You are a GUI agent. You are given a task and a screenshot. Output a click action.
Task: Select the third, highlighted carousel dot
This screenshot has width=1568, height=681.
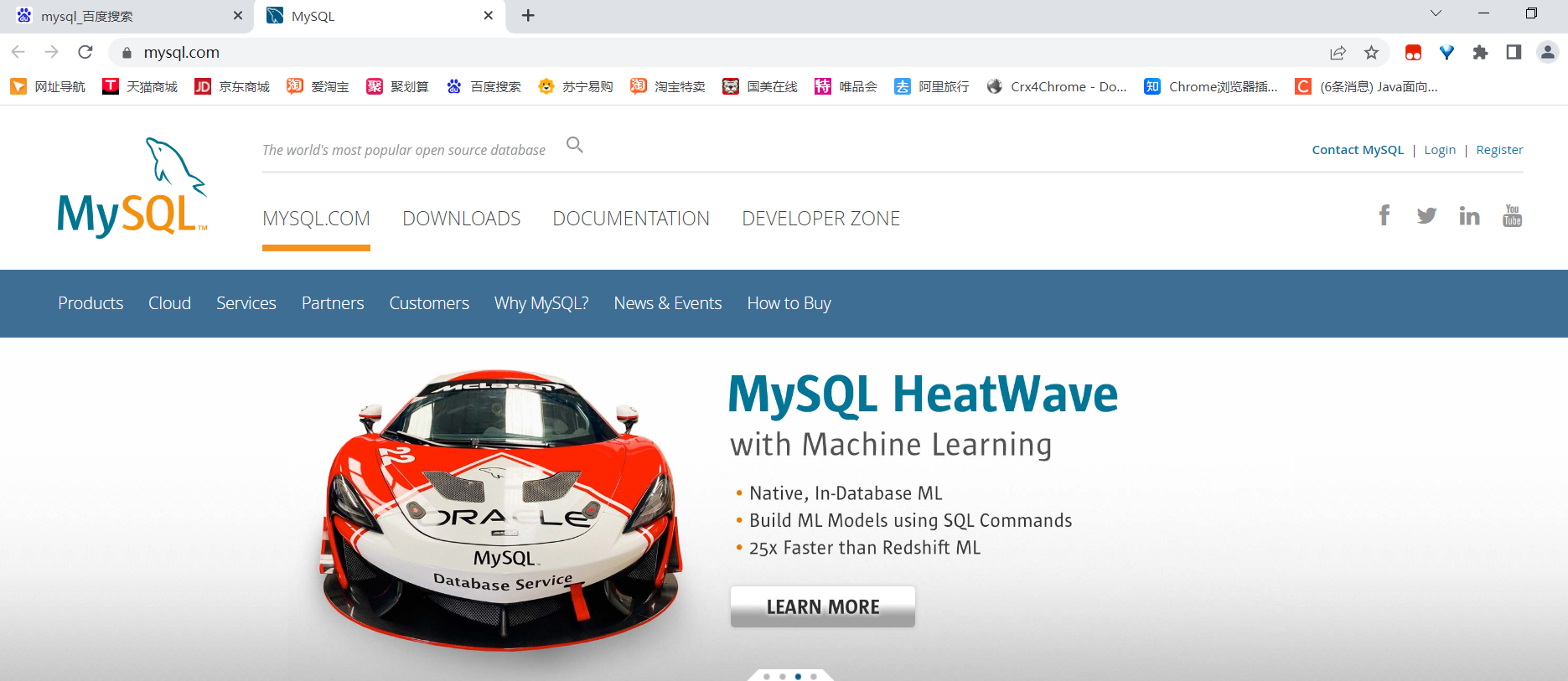[798, 676]
